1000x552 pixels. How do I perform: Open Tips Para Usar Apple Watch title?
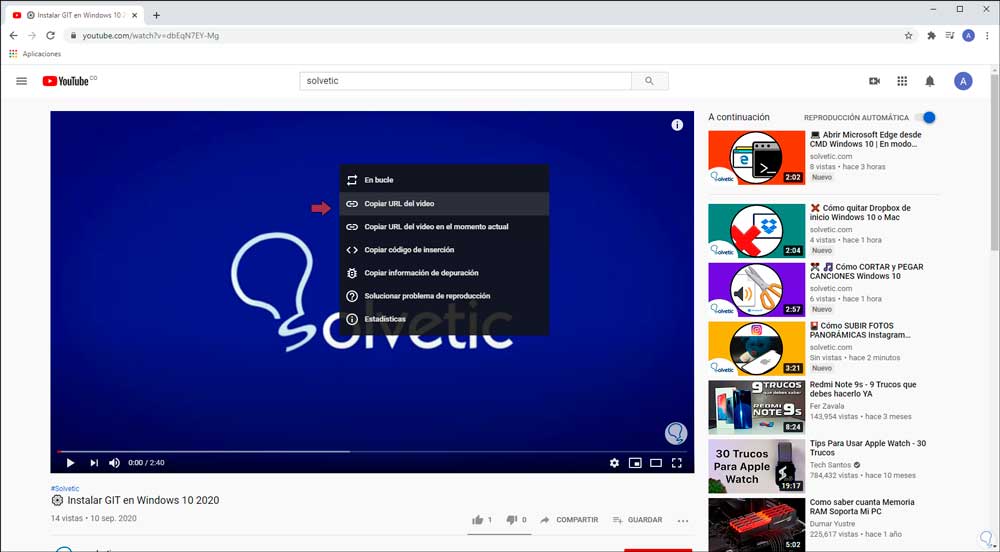click(x=868, y=448)
